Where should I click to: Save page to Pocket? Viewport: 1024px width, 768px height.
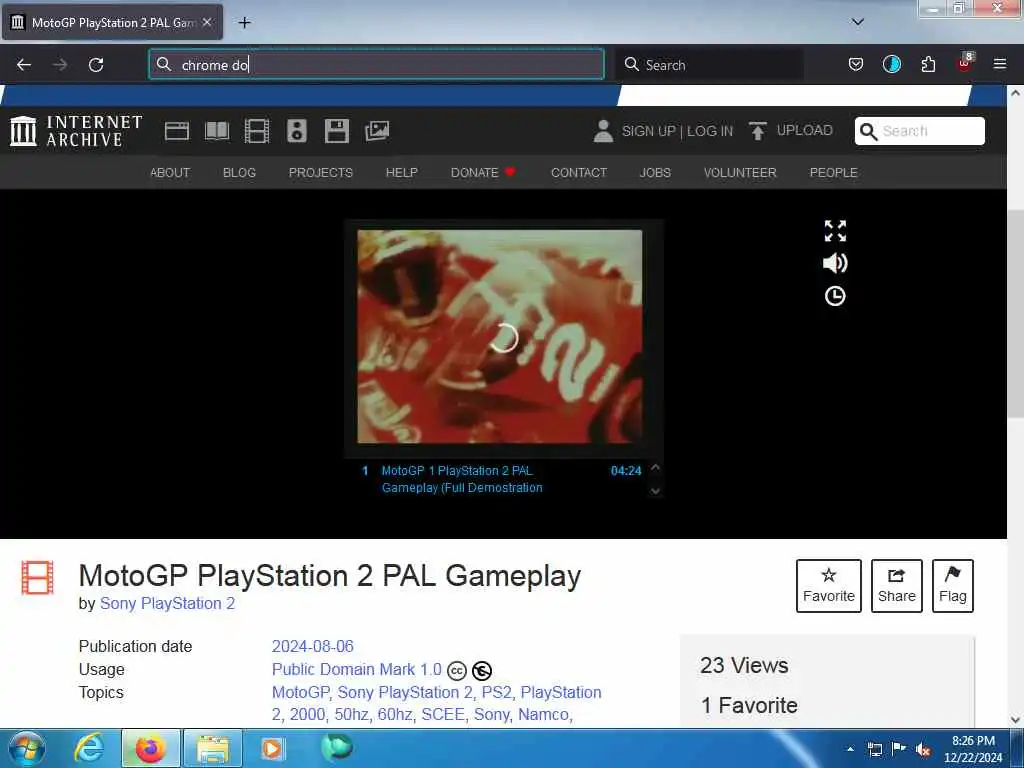[x=856, y=65]
